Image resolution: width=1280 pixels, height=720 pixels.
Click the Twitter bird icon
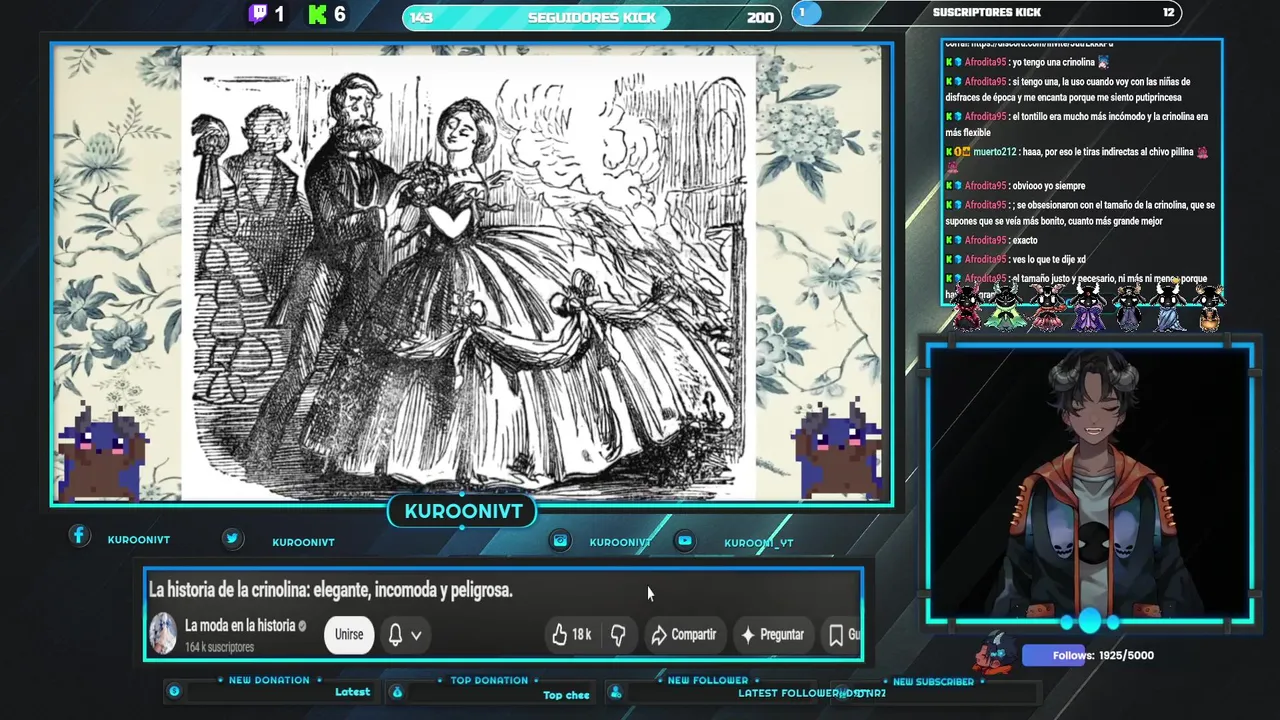pyautogui.click(x=232, y=538)
